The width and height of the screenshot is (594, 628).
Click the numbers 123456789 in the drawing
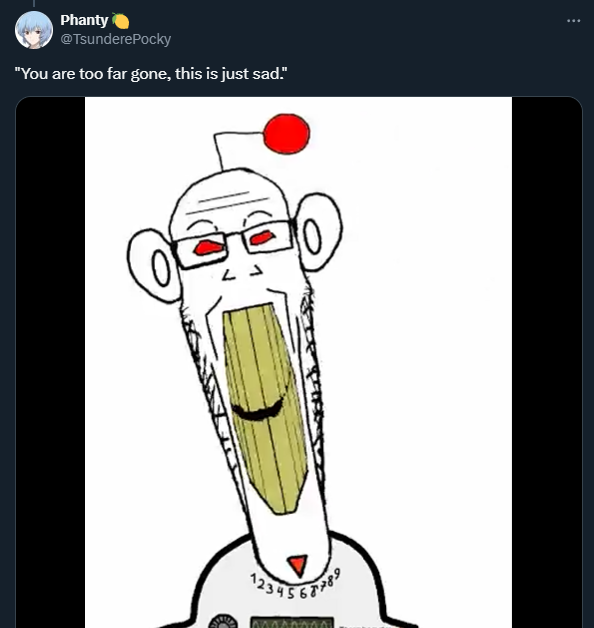(296, 586)
